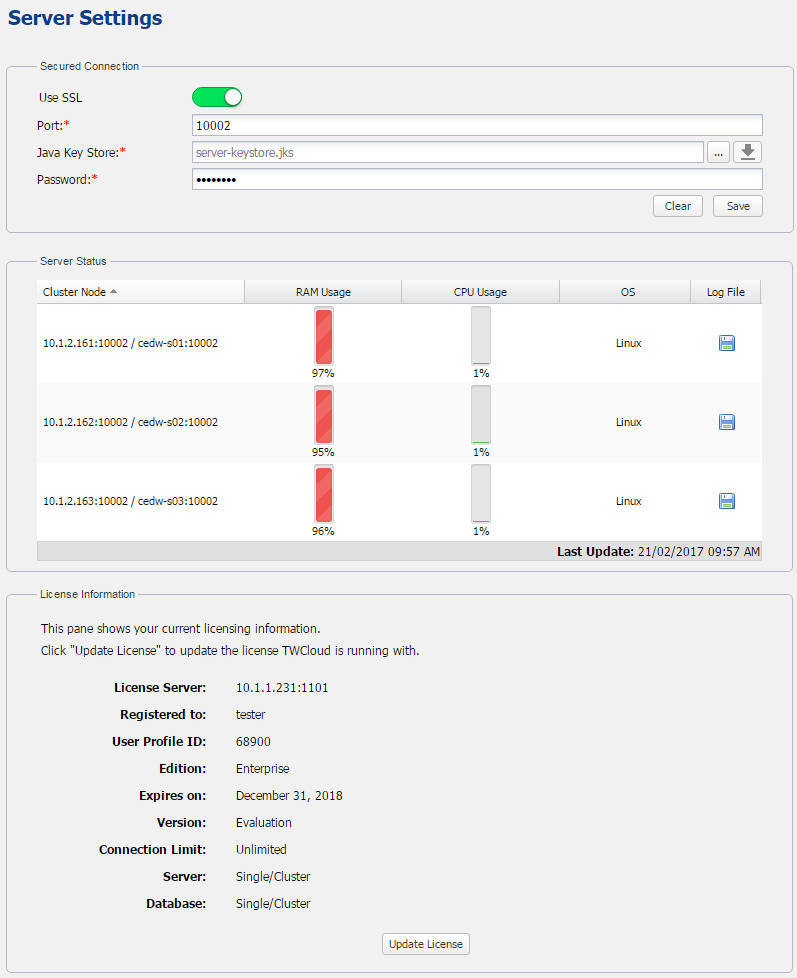Browse for key store file button
This screenshot has height=978, width=797.
(x=718, y=152)
